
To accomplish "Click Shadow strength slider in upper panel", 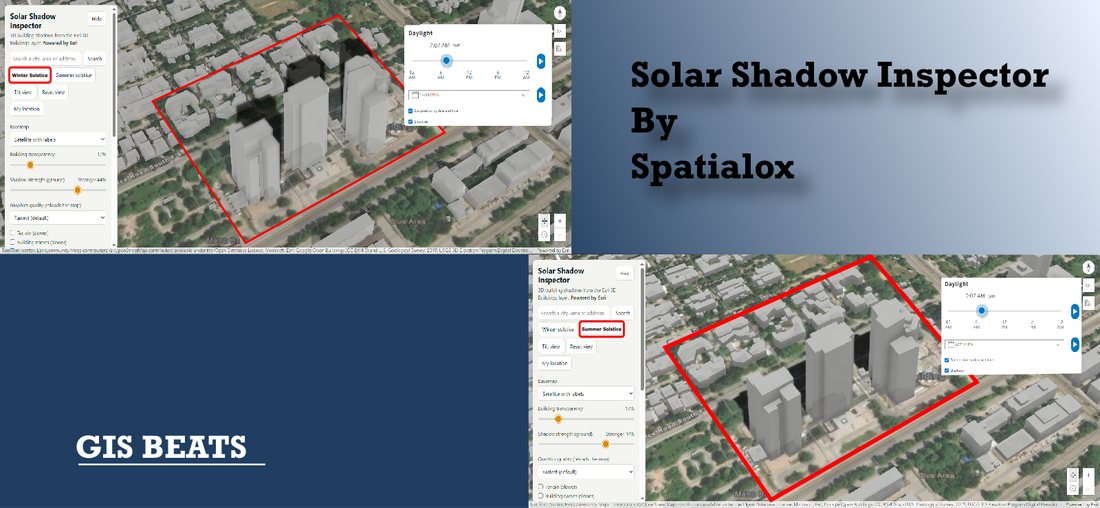I will pos(58,189).
